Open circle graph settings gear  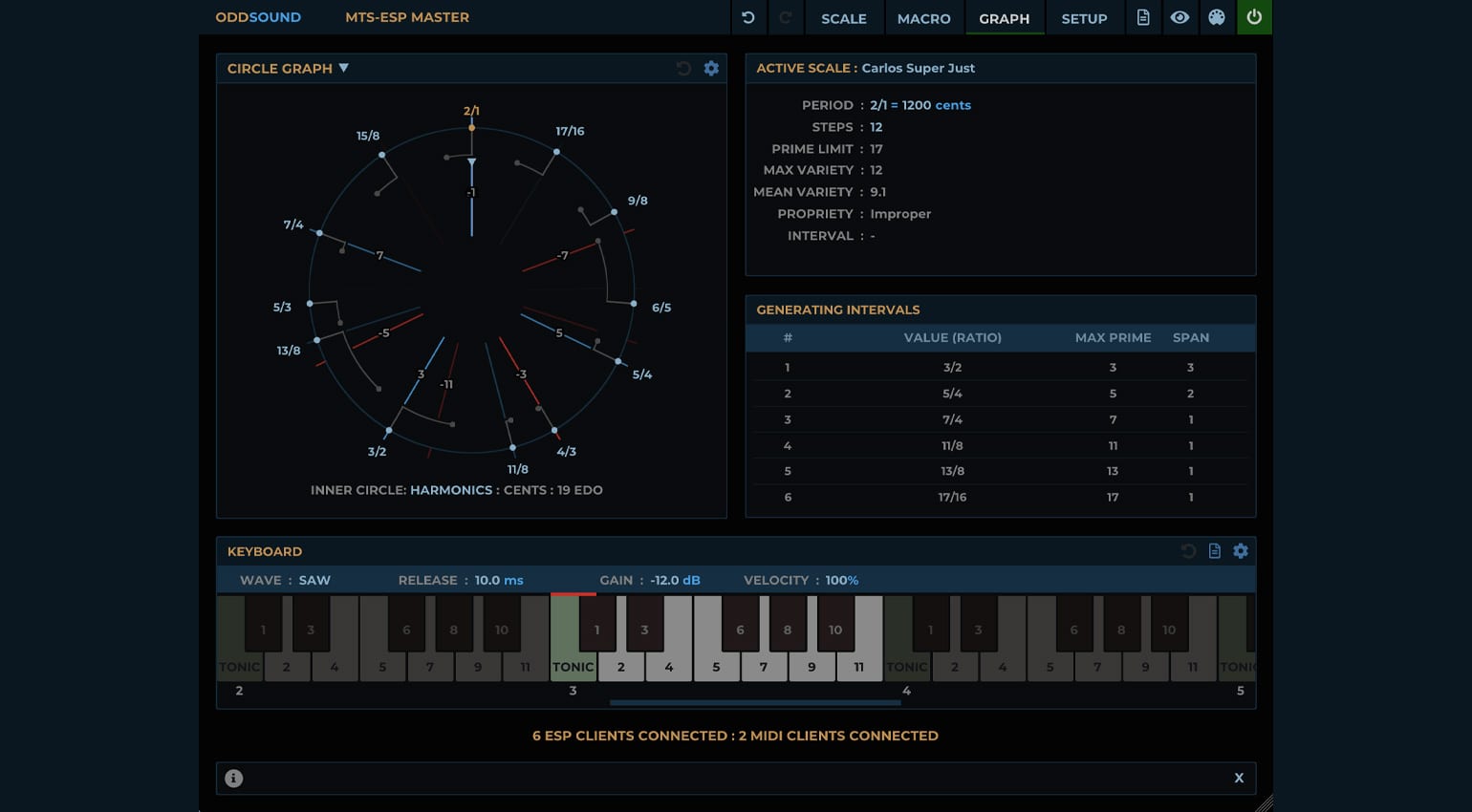[x=711, y=68]
